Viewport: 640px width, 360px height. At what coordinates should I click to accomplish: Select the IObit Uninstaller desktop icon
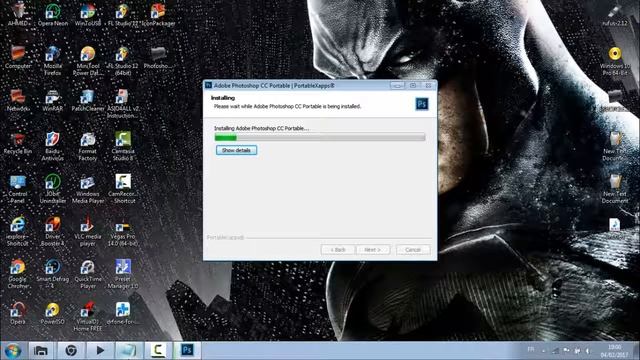53,189
